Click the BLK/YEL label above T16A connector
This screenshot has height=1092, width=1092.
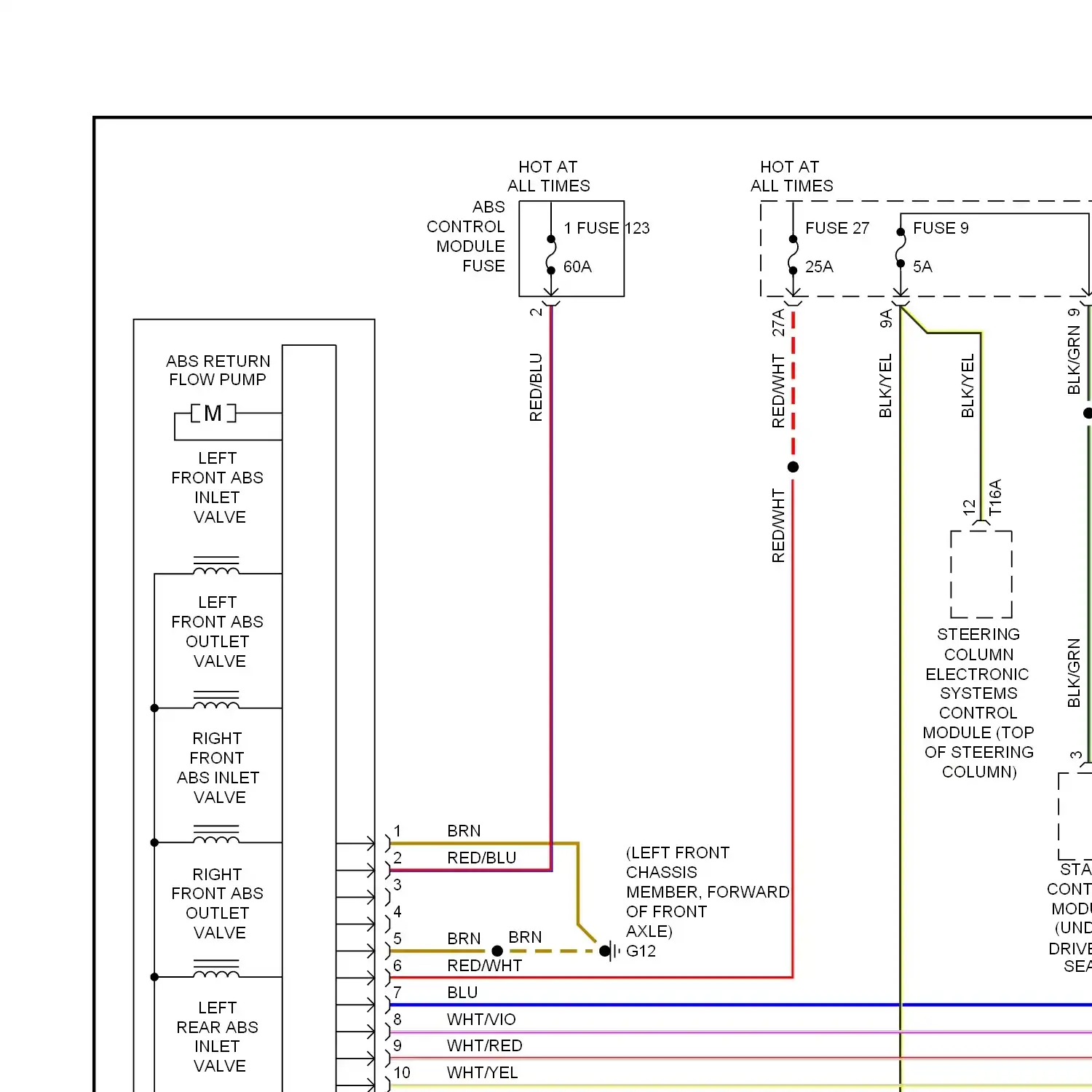968,386
